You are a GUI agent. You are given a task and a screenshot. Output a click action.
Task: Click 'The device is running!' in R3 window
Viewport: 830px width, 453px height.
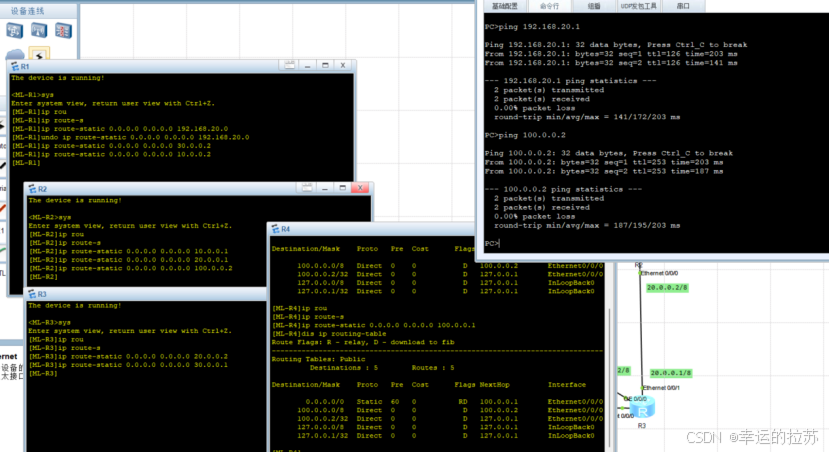75,306
